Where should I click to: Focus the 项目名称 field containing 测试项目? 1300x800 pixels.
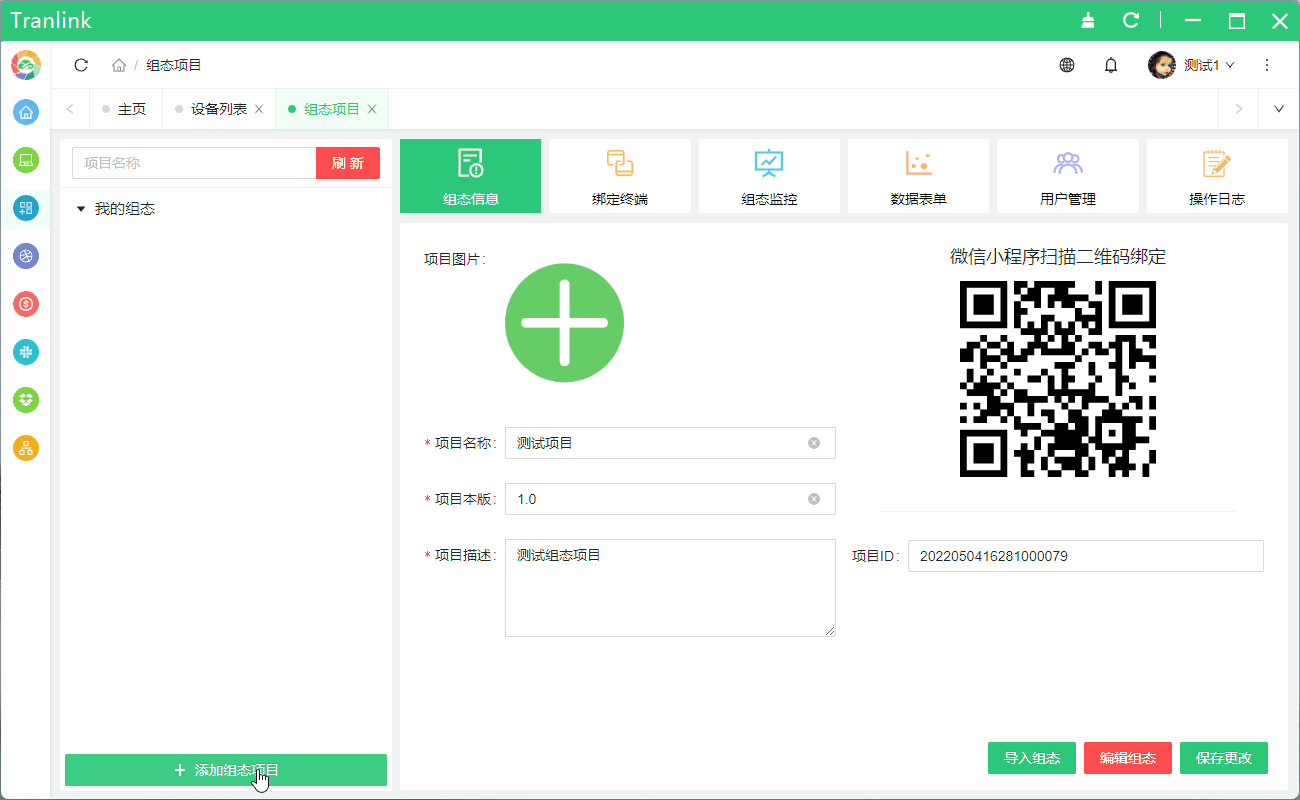click(x=670, y=443)
